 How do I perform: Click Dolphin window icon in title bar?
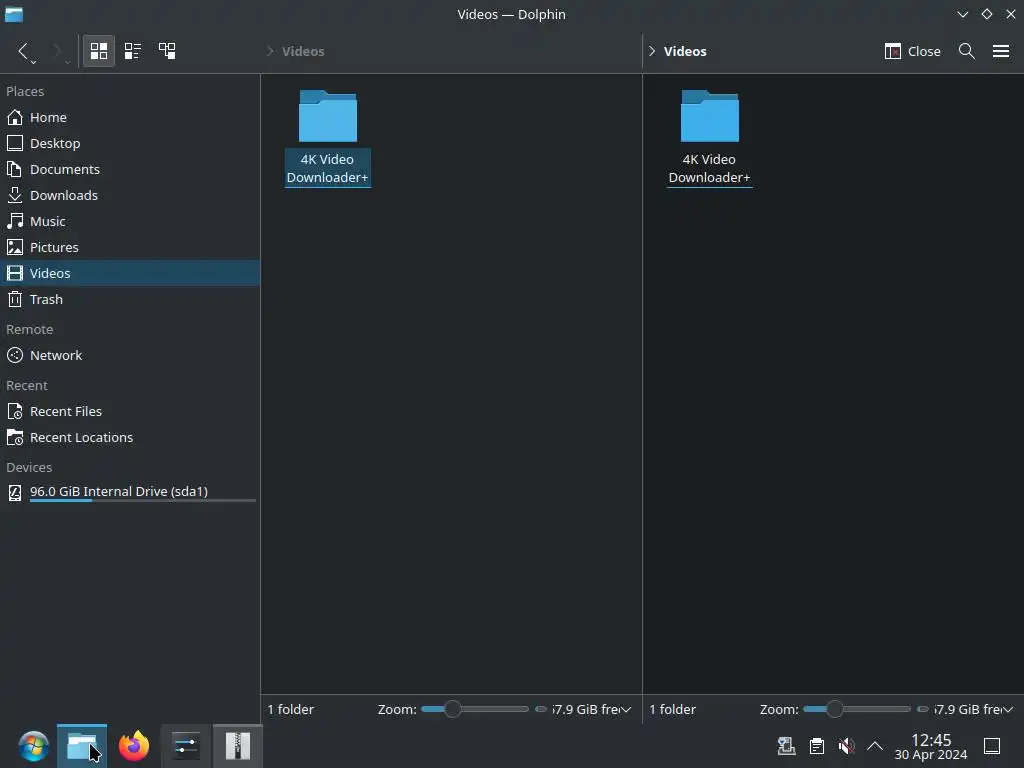point(14,14)
